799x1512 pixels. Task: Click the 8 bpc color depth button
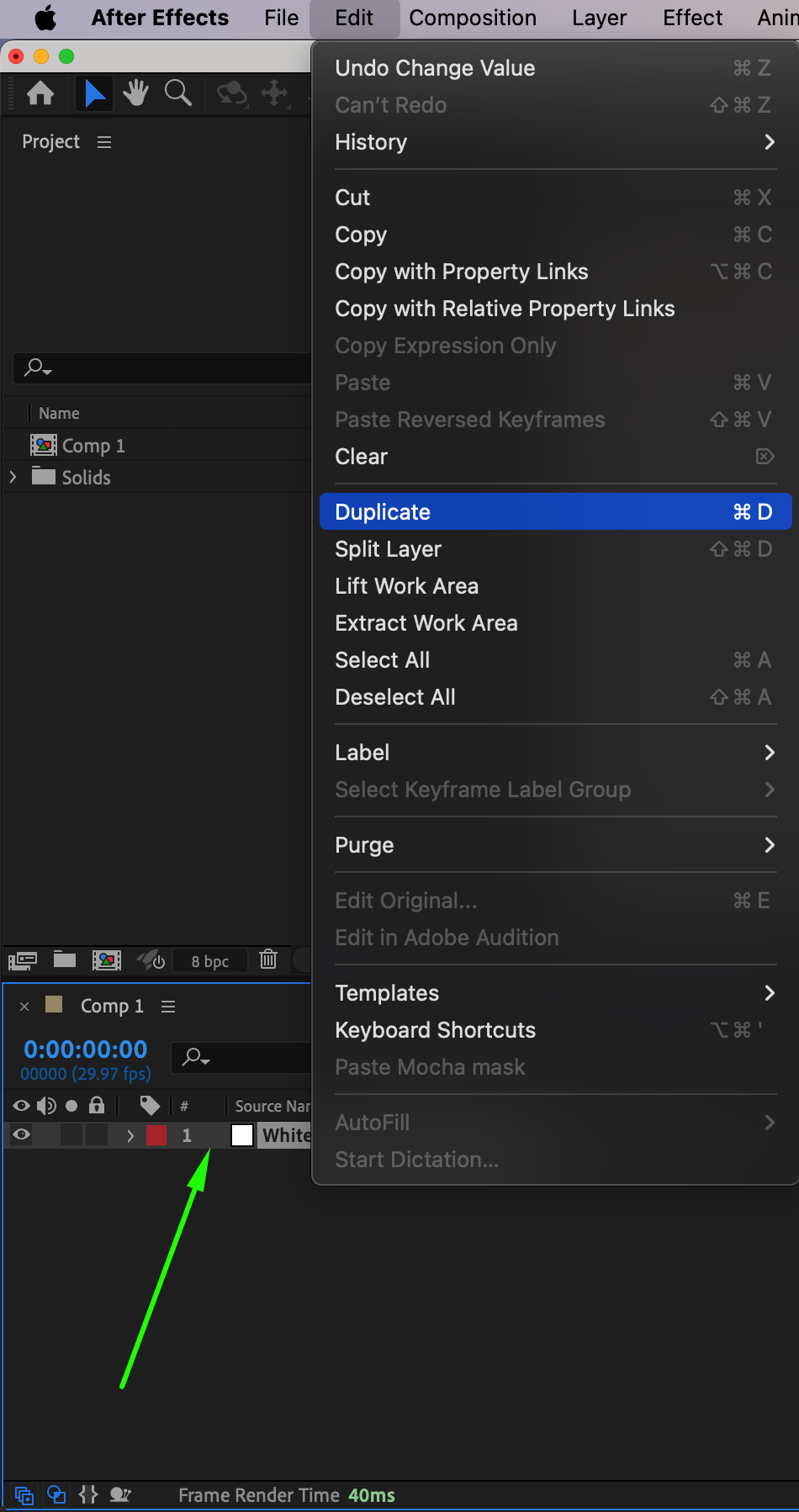[x=209, y=961]
